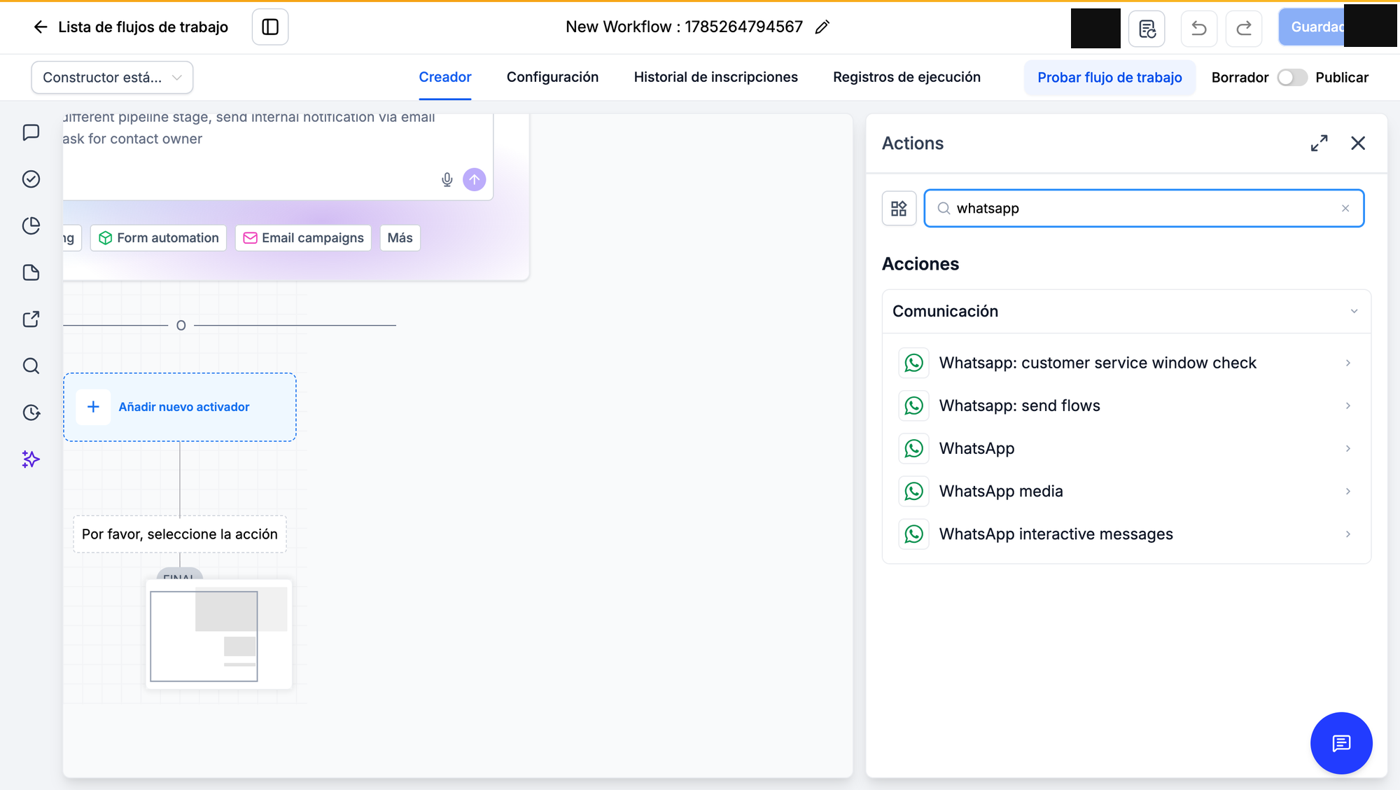
Task: Open the WhatsApp media chevron
Action: tap(1348, 491)
